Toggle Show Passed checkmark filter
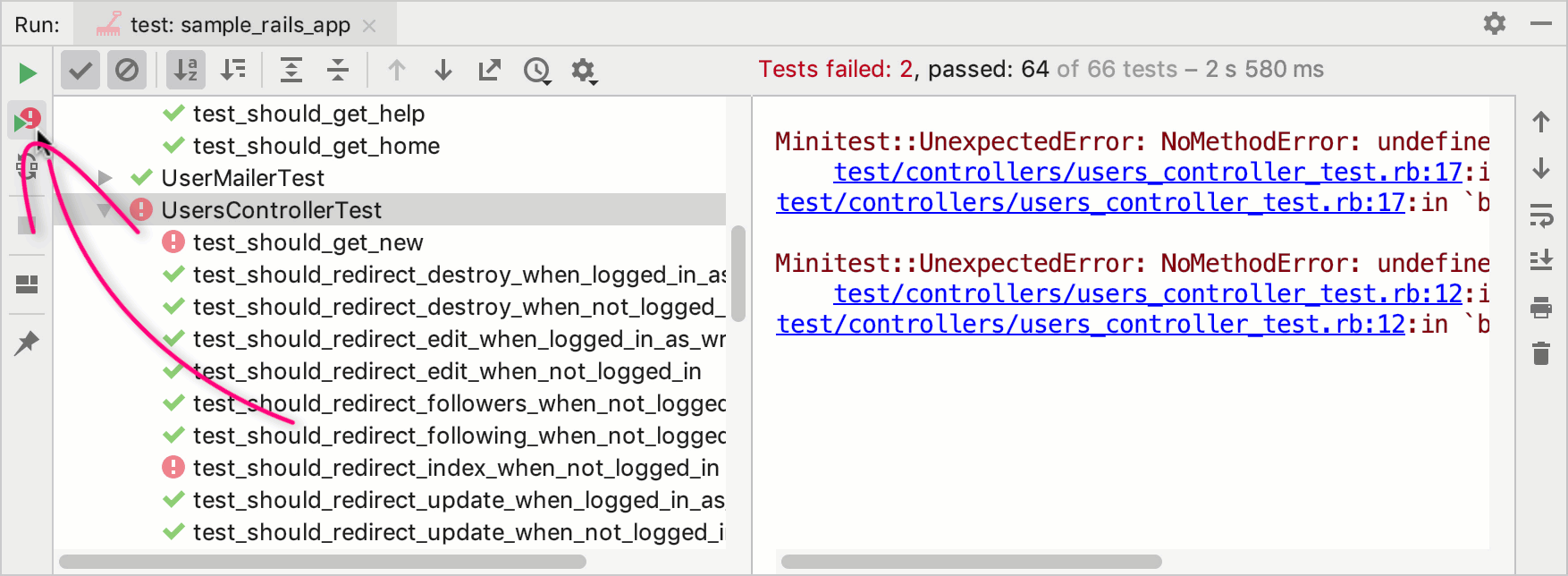 pyautogui.click(x=80, y=70)
